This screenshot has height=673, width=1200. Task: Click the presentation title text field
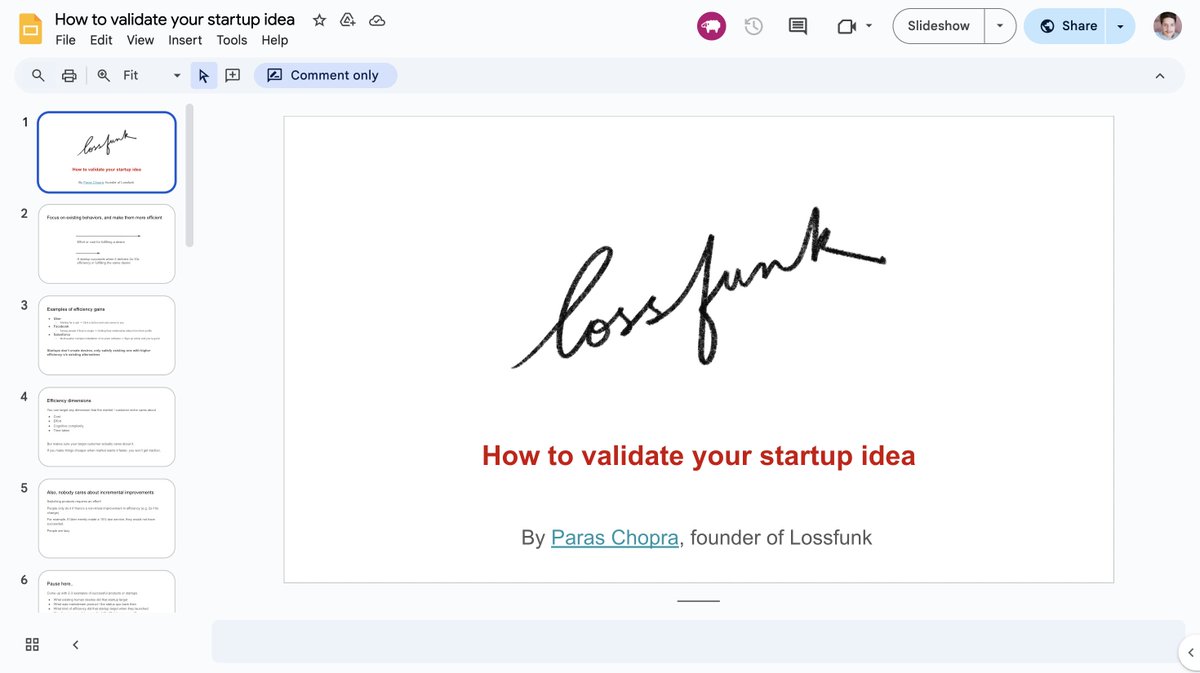click(x=175, y=19)
